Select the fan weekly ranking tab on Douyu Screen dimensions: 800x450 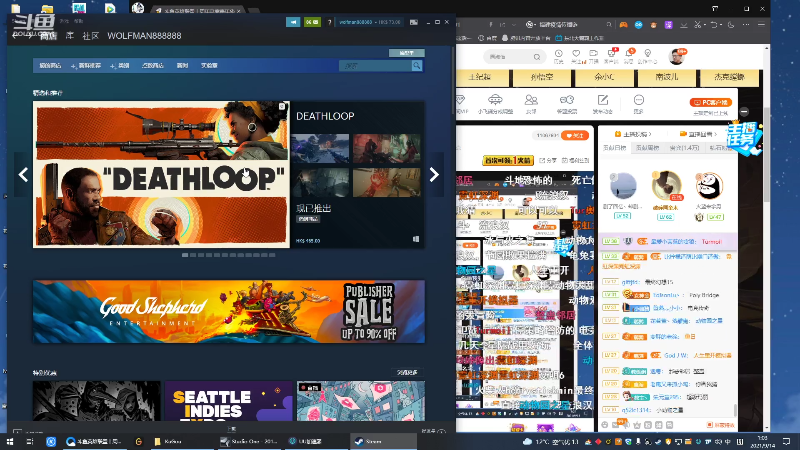[647, 148]
